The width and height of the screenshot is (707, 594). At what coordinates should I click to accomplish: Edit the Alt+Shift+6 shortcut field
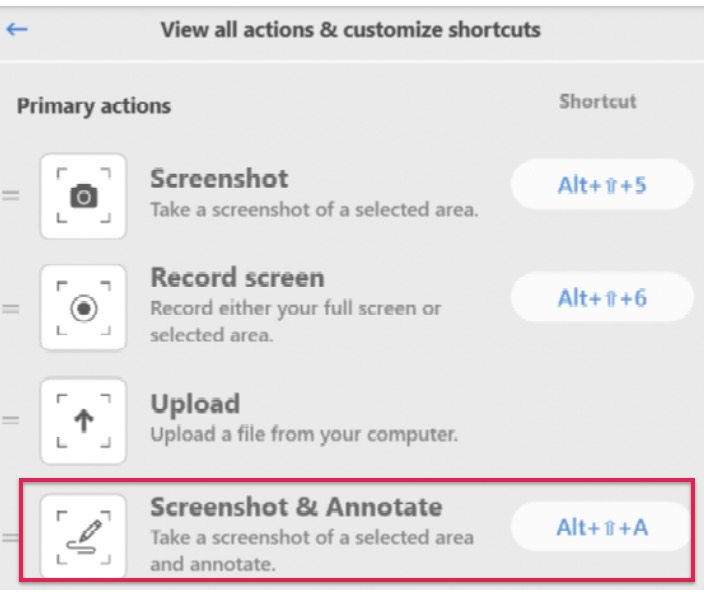[x=601, y=297]
